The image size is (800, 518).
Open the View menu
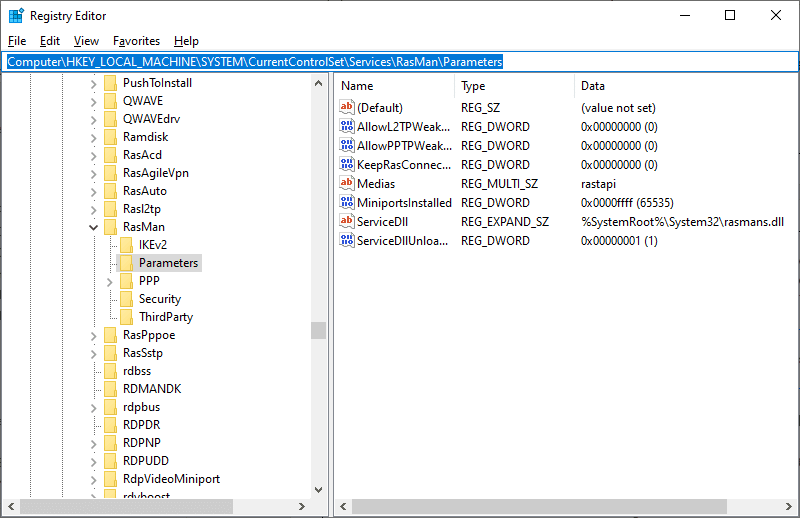86,41
